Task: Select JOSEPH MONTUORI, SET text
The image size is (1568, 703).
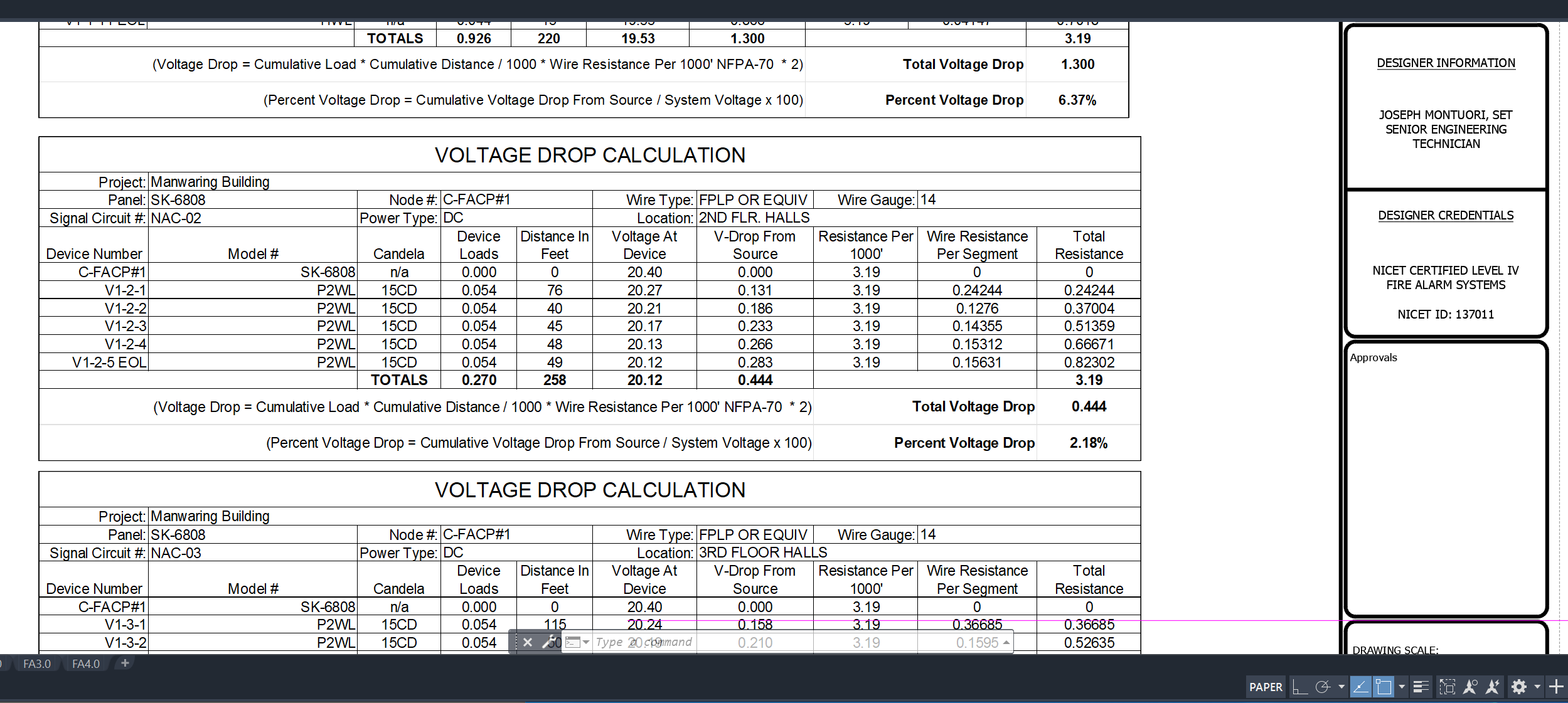Action: (x=1446, y=115)
